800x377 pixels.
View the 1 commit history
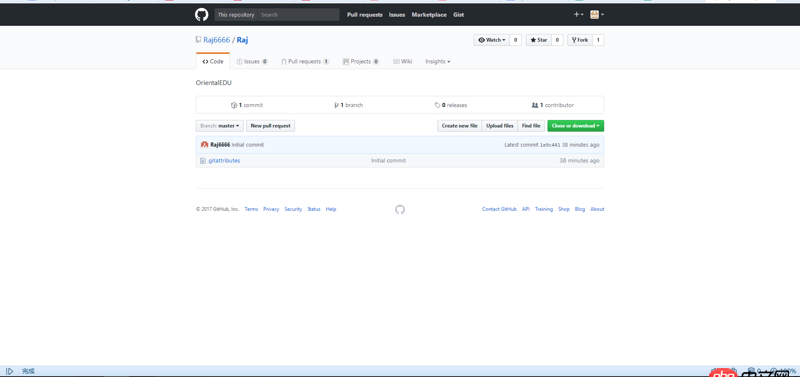pos(247,105)
